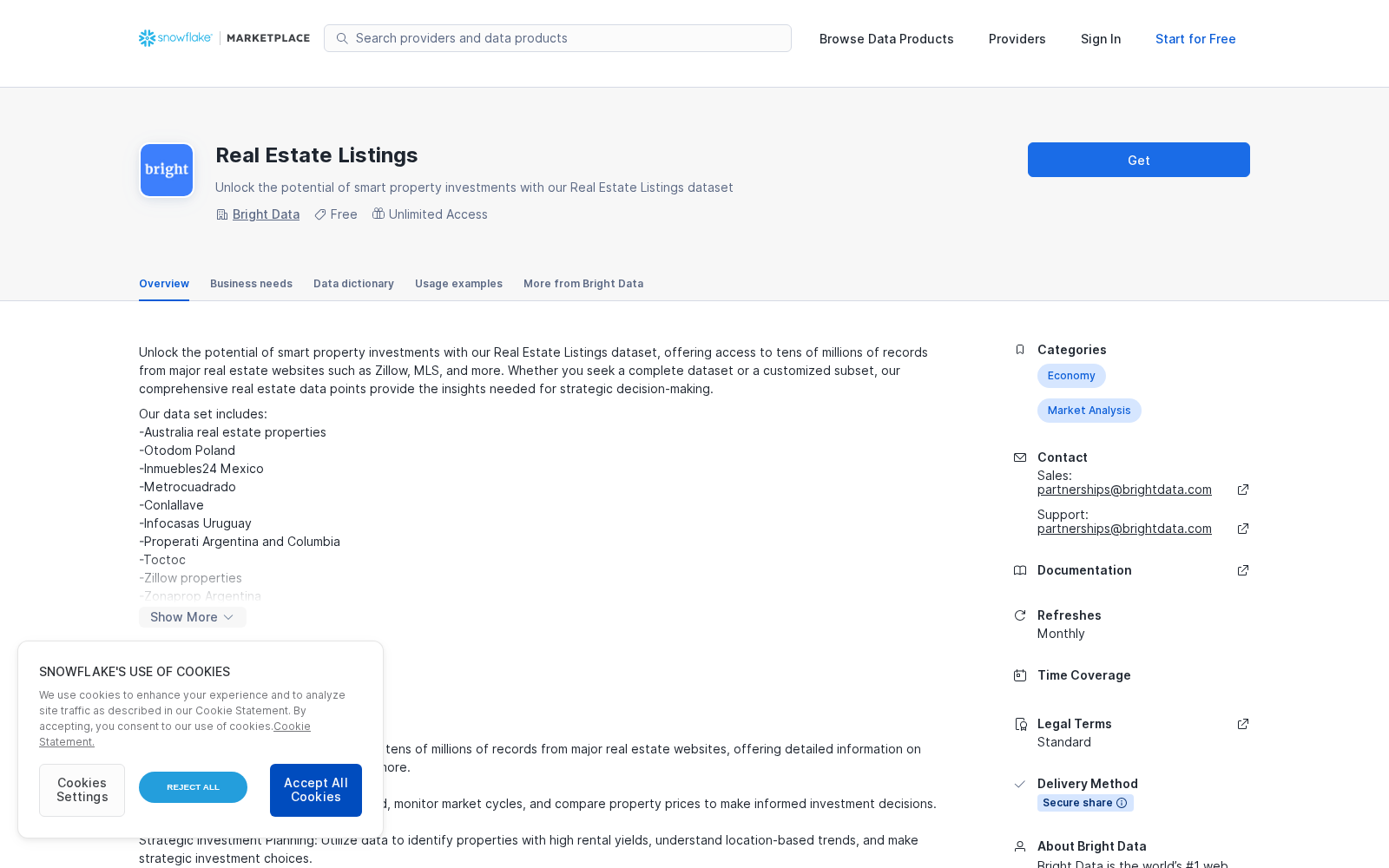This screenshot has height=868, width=1389.
Task: Click the Bright Data provider link
Action: pyautogui.click(x=266, y=214)
